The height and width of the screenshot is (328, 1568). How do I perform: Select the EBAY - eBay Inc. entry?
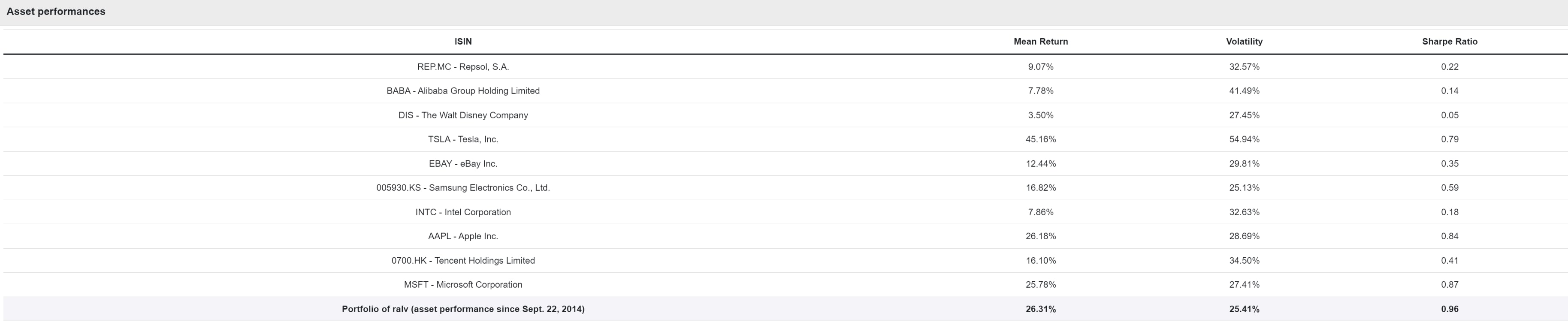(x=785, y=164)
